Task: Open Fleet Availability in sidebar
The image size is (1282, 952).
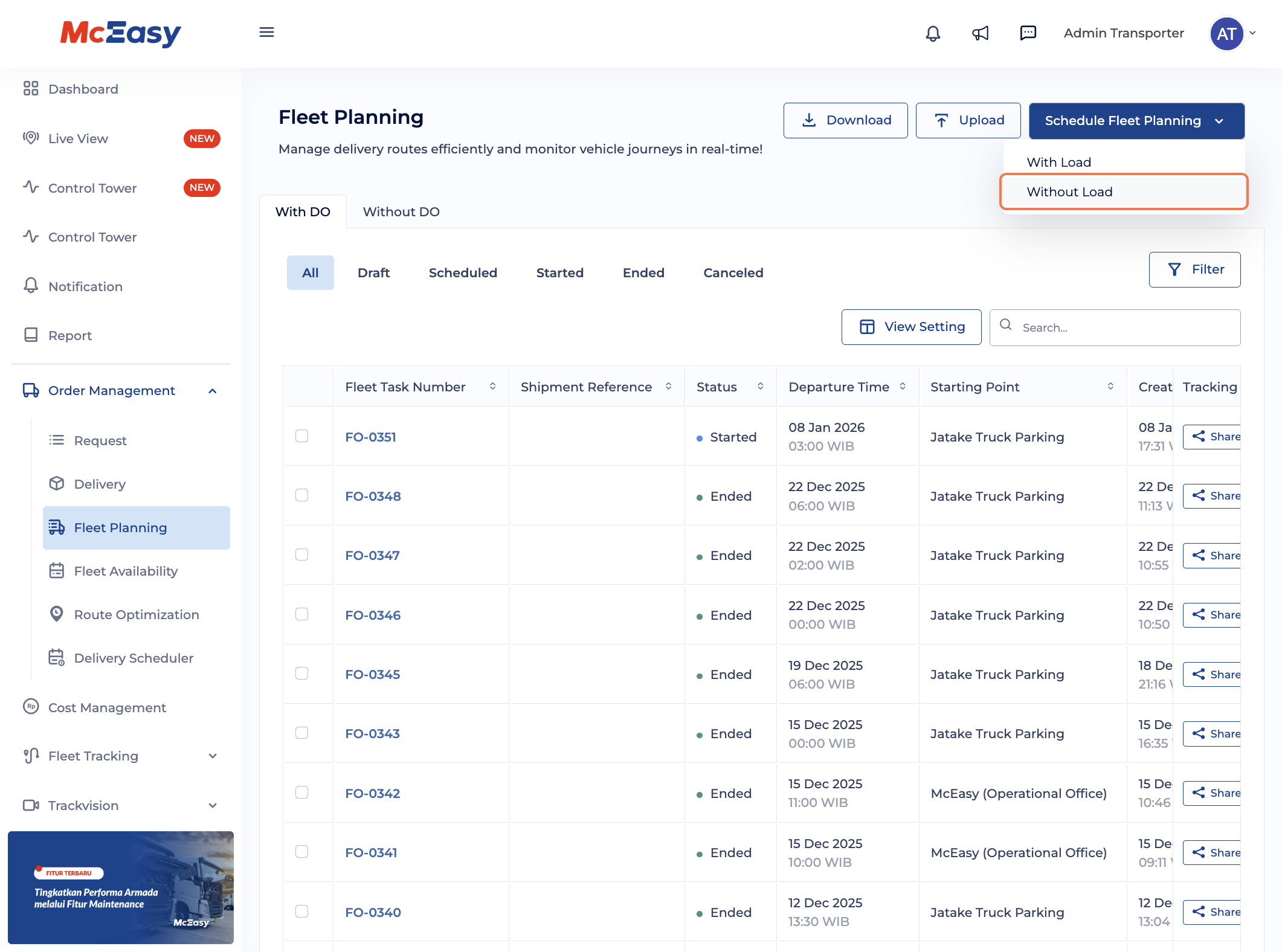Action: tap(126, 571)
